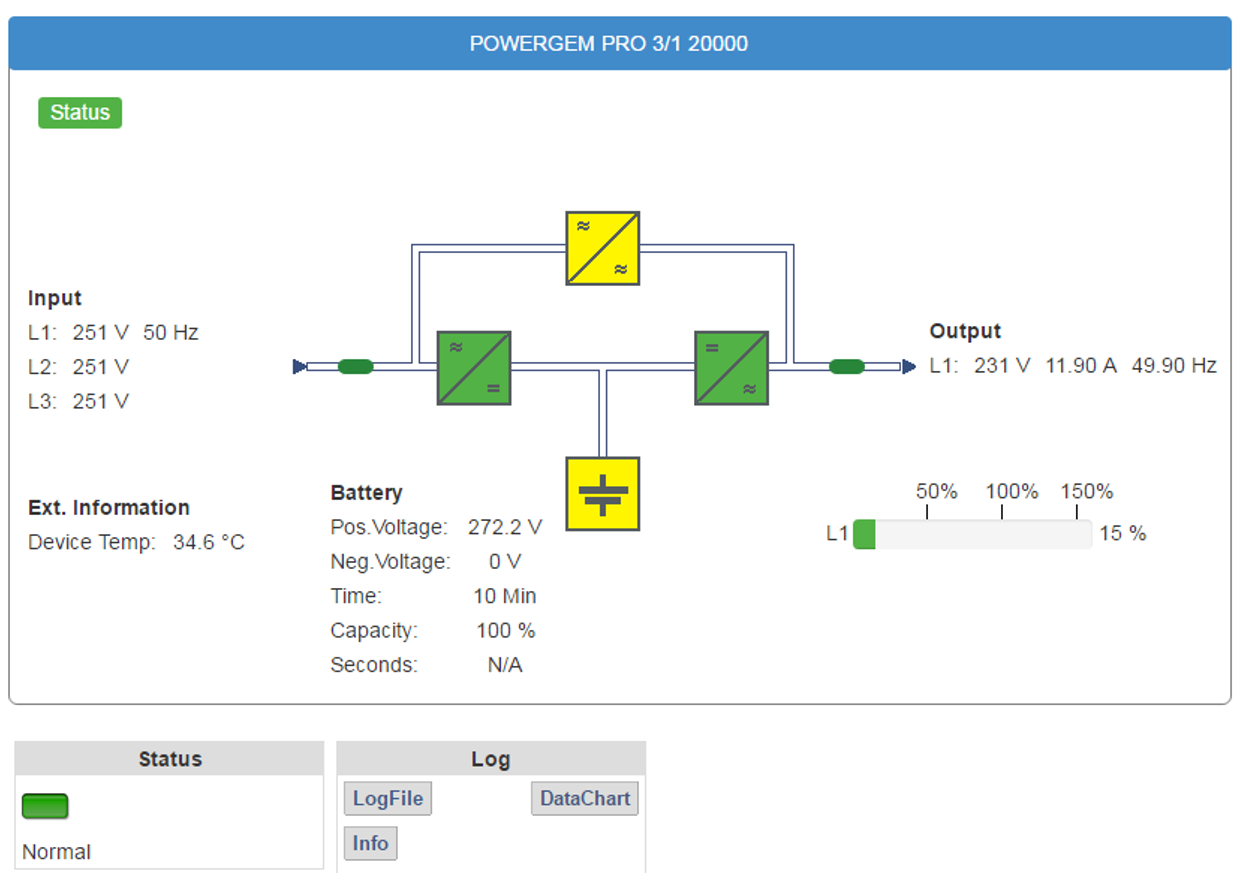The height and width of the screenshot is (873, 1246).
Task: Click the Ext. Information heading
Action: pyautogui.click(x=109, y=508)
